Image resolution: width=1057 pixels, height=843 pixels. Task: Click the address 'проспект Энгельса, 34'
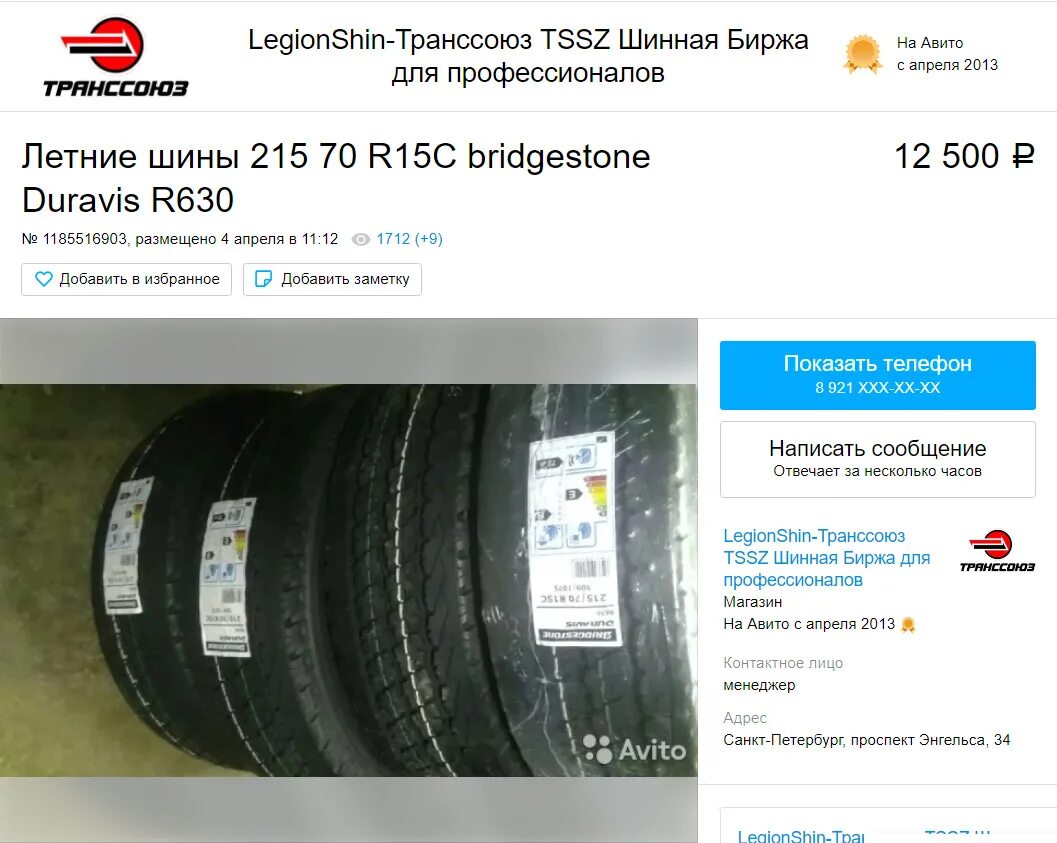(x=930, y=740)
